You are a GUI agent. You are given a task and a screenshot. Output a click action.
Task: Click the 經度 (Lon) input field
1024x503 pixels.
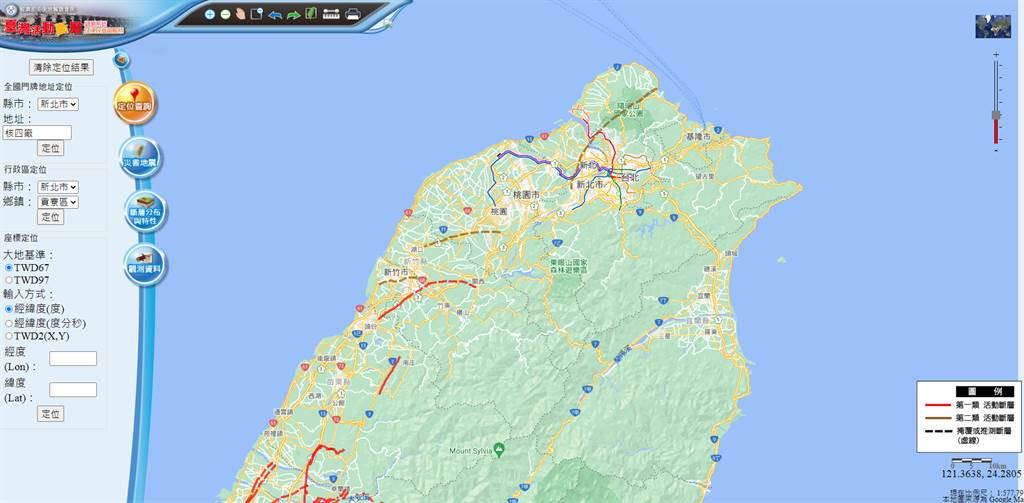pos(73,359)
